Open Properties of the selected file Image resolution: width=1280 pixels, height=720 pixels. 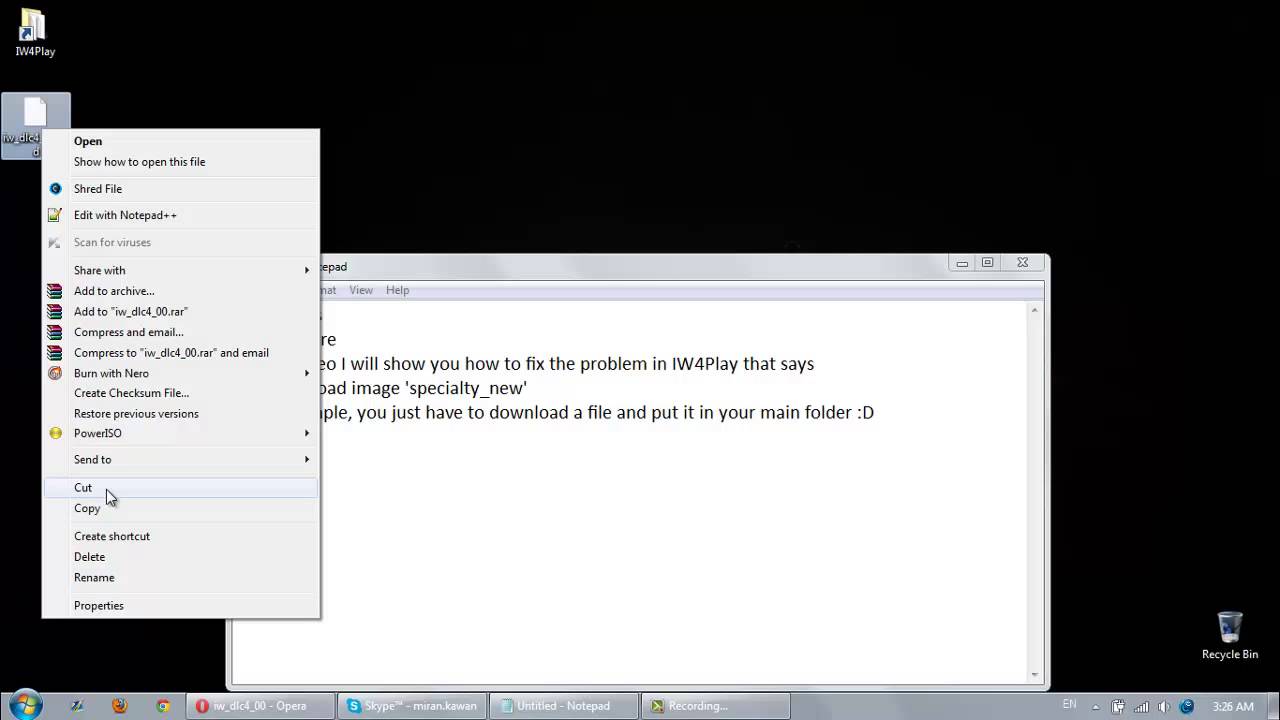[x=99, y=606]
